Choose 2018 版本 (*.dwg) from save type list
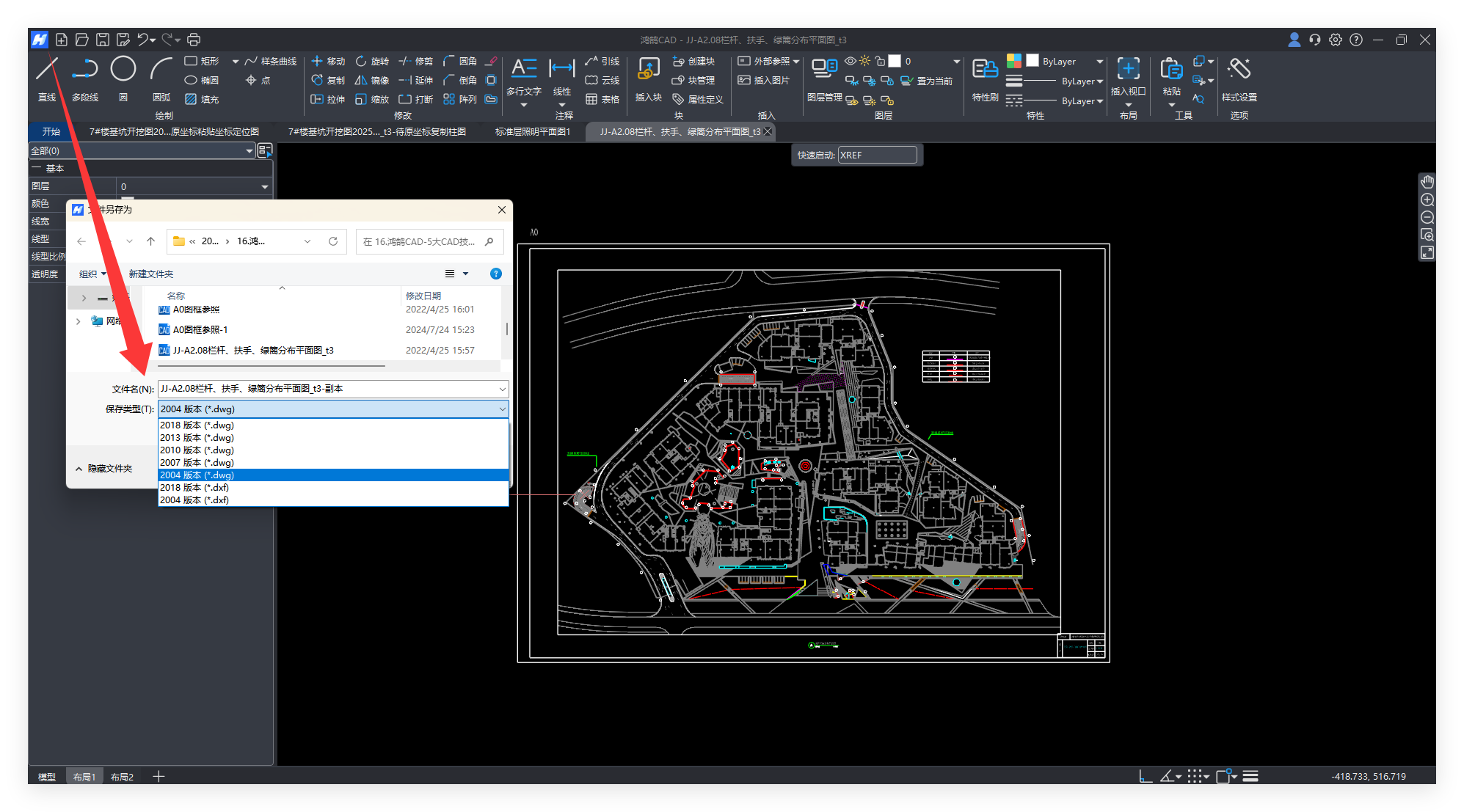Image resolution: width=1464 pixels, height=812 pixels. [197, 425]
